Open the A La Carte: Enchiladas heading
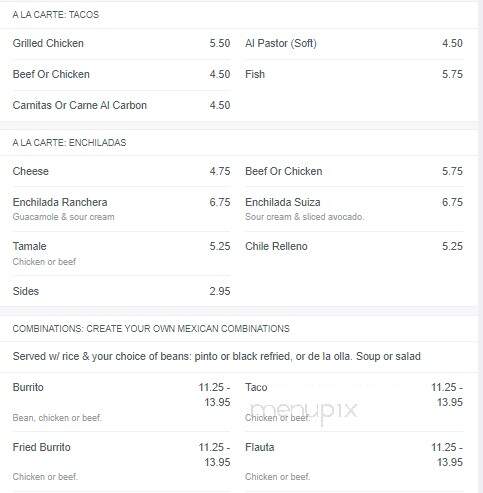Screen dimensions: 483x493 69,143
